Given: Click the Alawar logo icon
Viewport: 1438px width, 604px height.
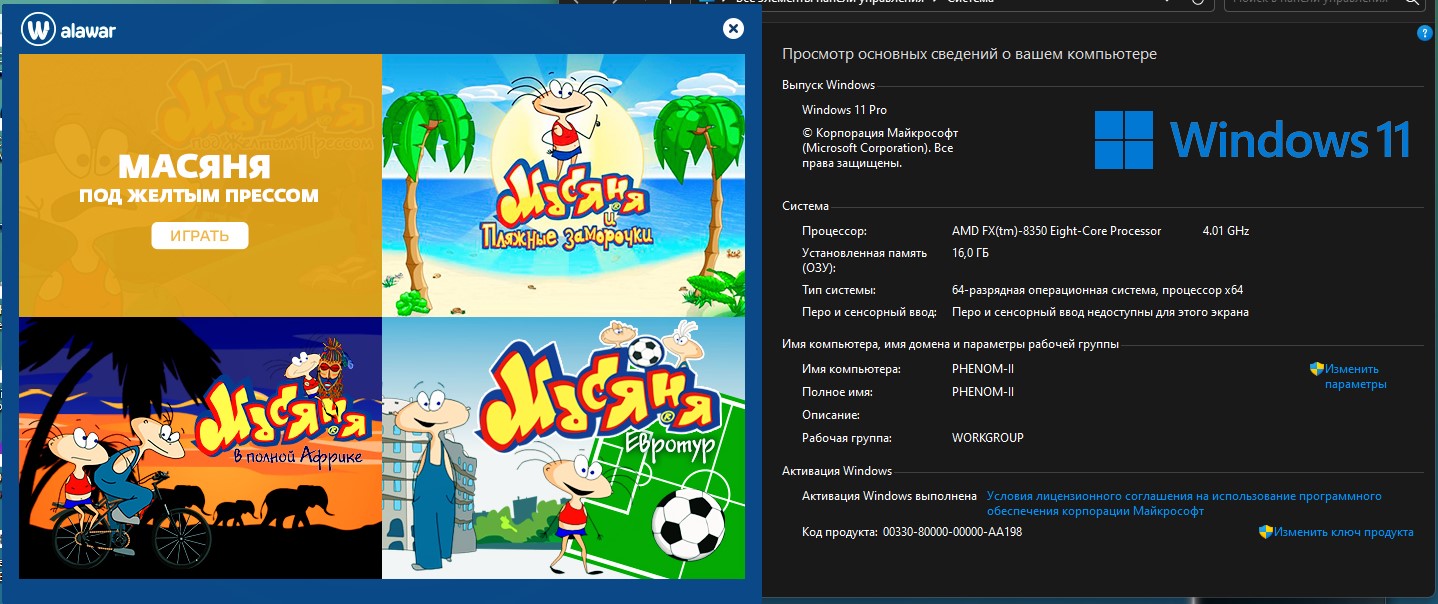Looking at the screenshot, I should click(38, 30).
